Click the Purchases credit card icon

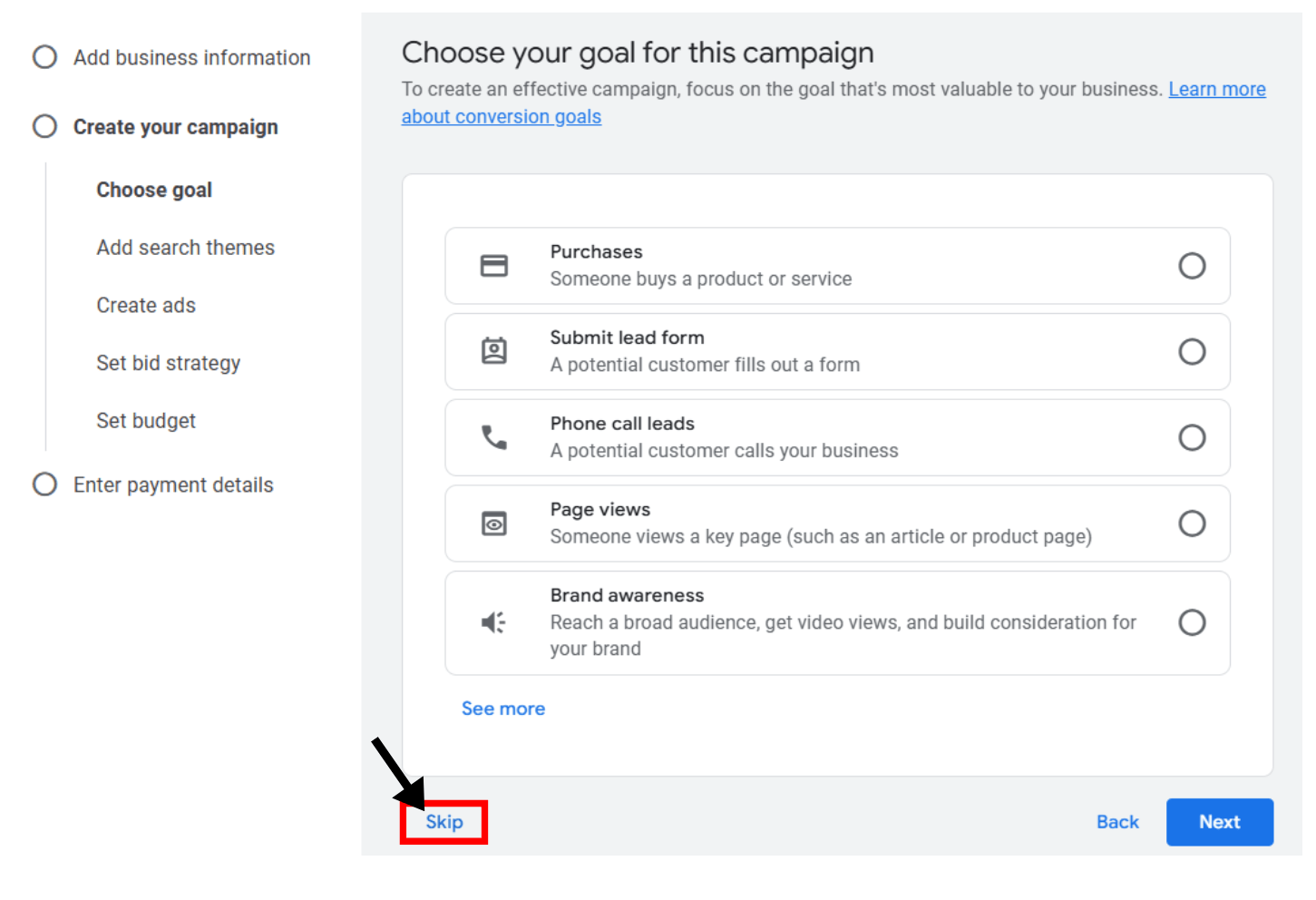click(x=493, y=265)
